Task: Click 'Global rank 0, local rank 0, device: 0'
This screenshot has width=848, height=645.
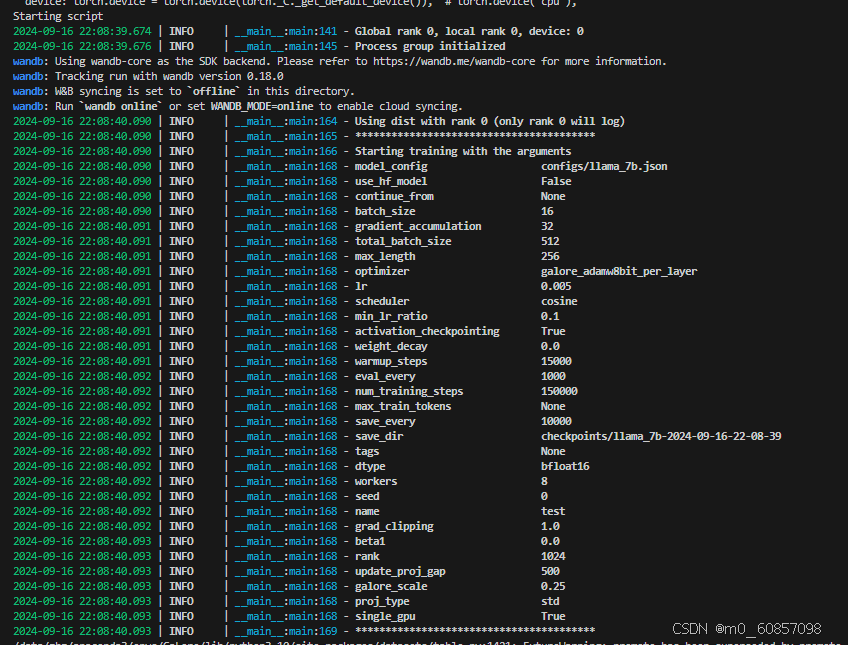Action: pyautogui.click(x=469, y=31)
